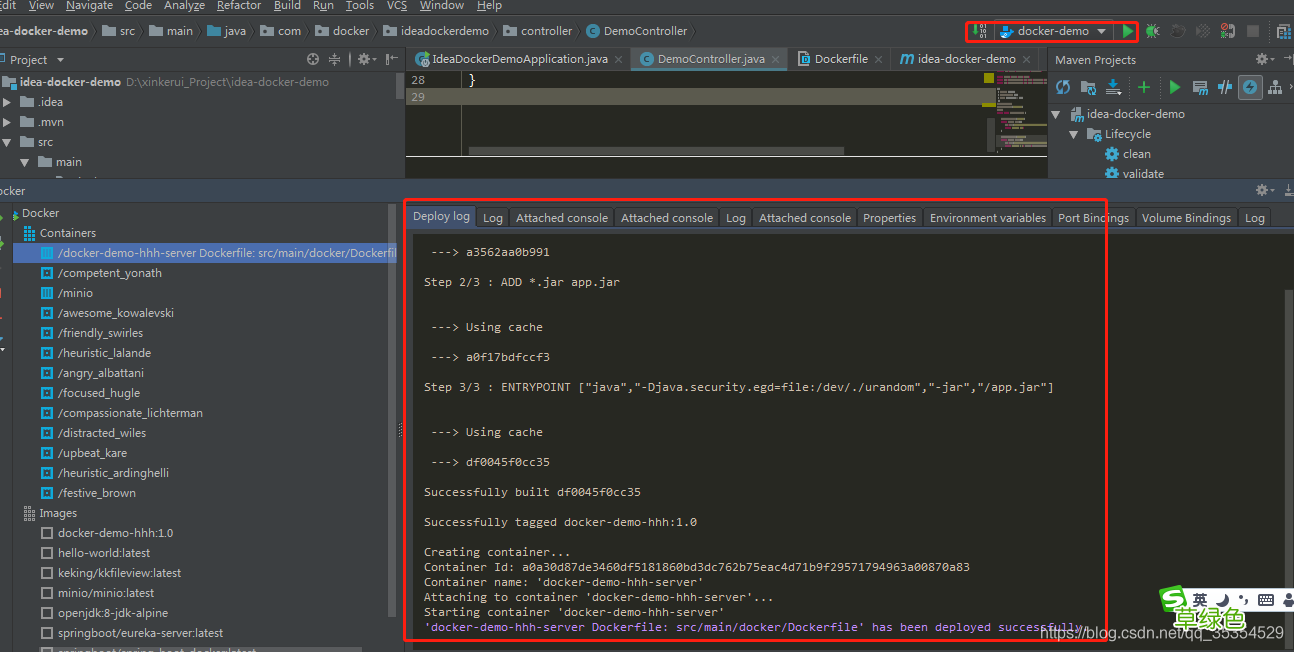Download sources using the blue download icon
Screen dimensions: 1294x652
pyautogui.click(x=1113, y=87)
